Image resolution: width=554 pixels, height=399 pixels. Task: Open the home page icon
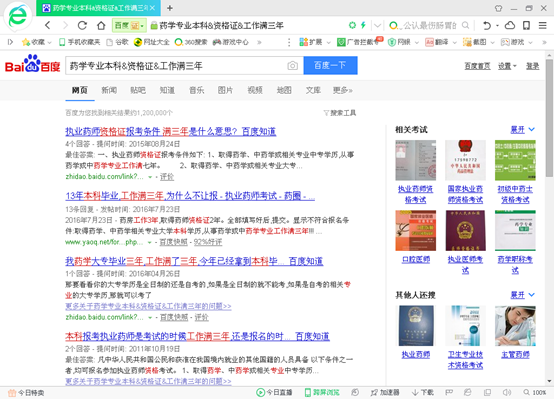[101, 25]
